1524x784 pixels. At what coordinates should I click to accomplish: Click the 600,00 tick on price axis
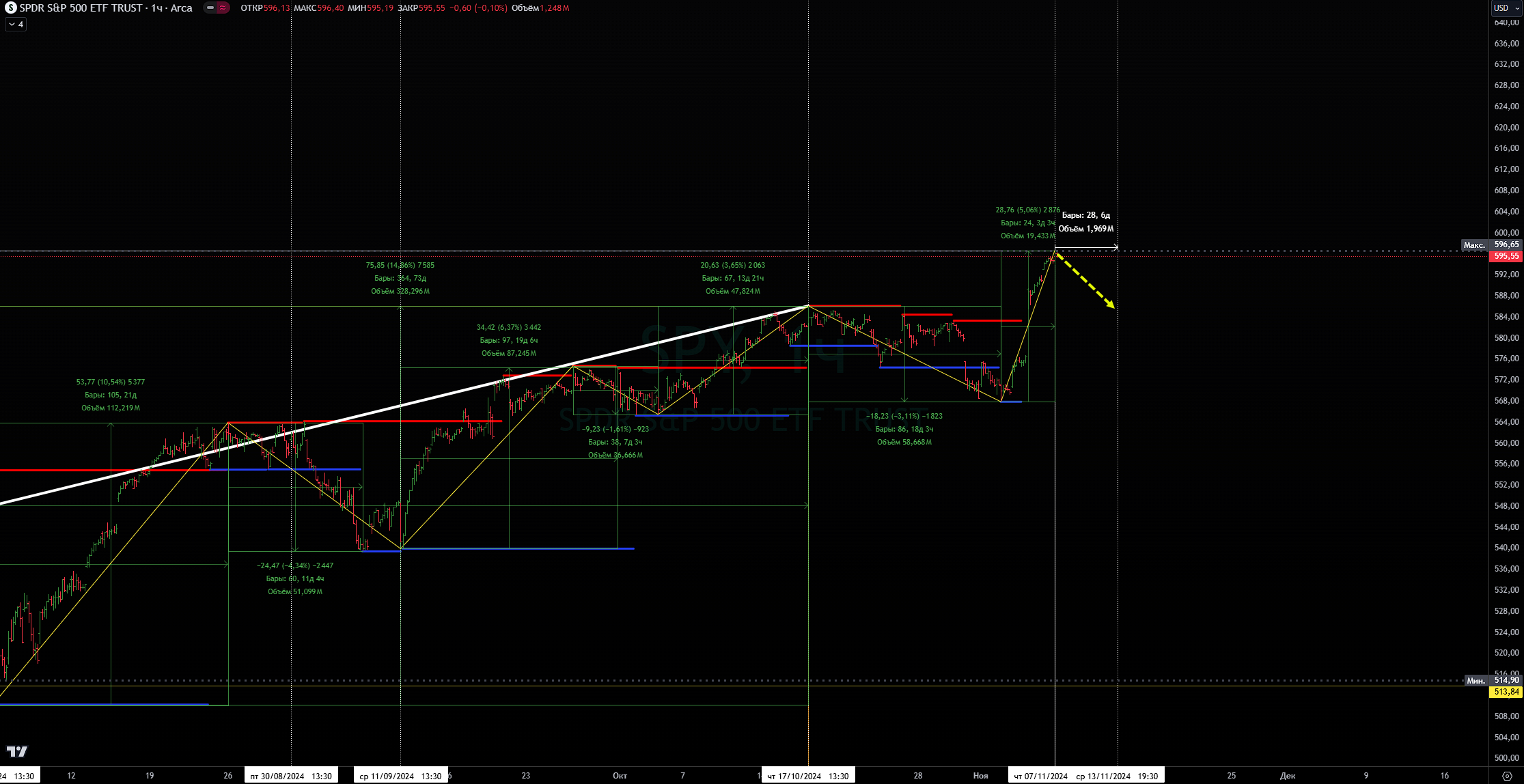coord(1506,233)
